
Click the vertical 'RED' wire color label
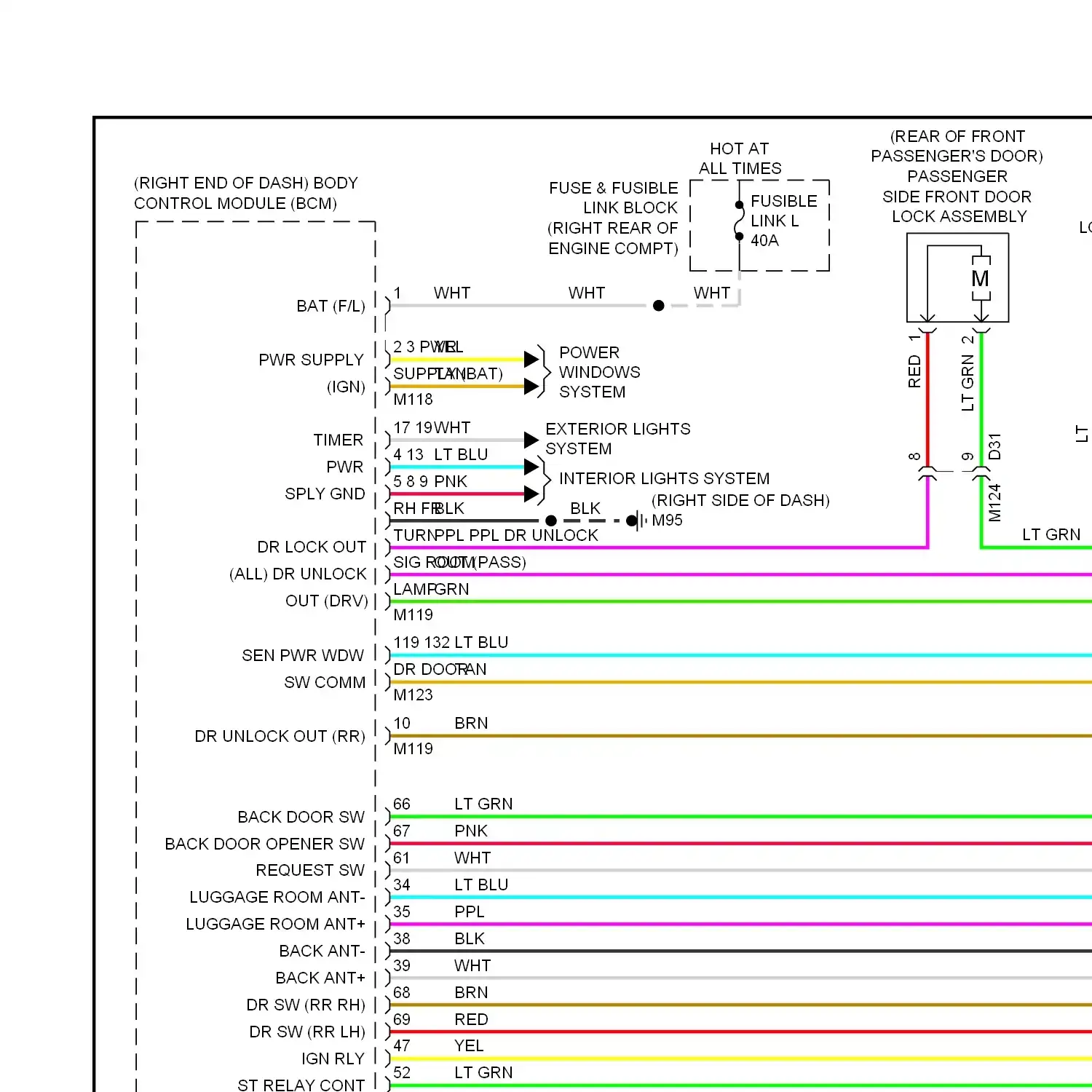(x=914, y=371)
